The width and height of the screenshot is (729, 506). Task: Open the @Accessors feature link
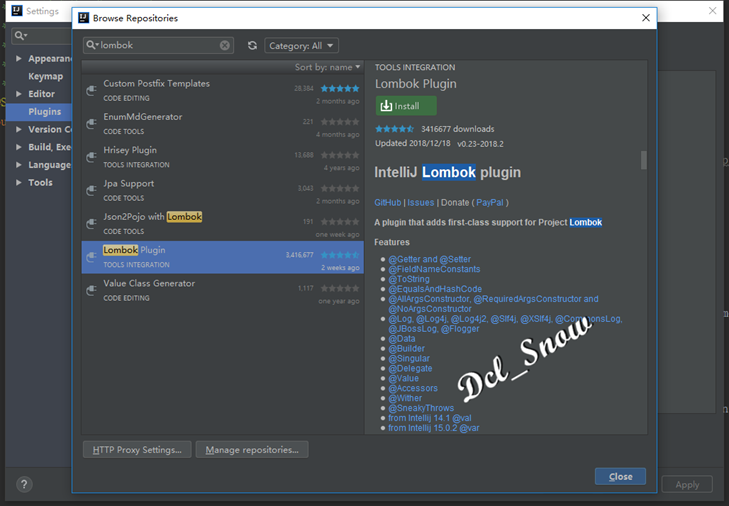coord(413,388)
